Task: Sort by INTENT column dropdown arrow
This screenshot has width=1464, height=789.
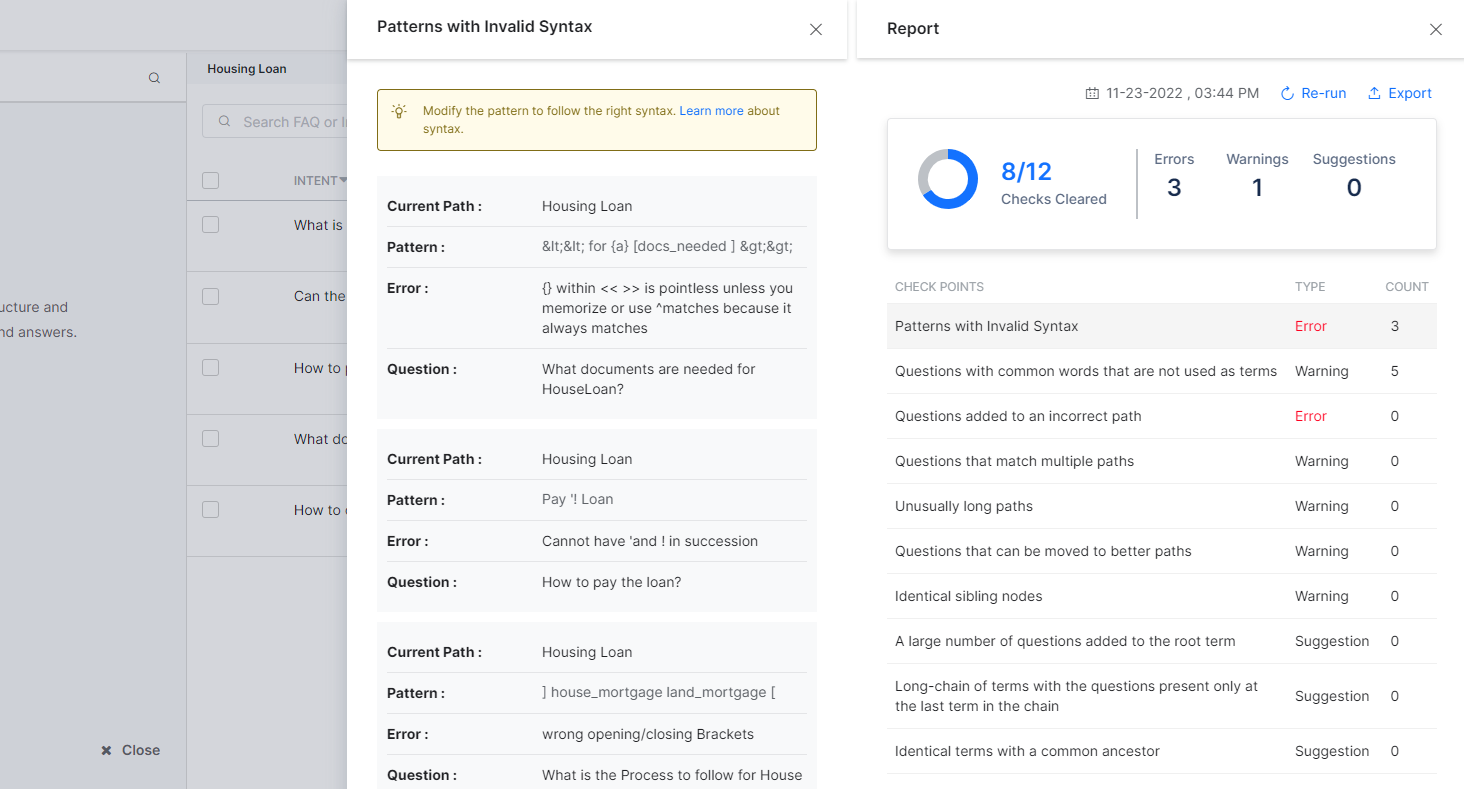Action: [343, 181]
